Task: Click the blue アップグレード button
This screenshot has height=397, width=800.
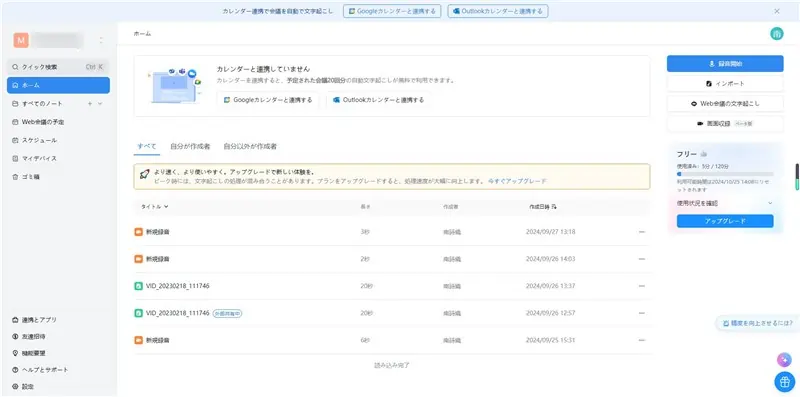Action: 725,221
